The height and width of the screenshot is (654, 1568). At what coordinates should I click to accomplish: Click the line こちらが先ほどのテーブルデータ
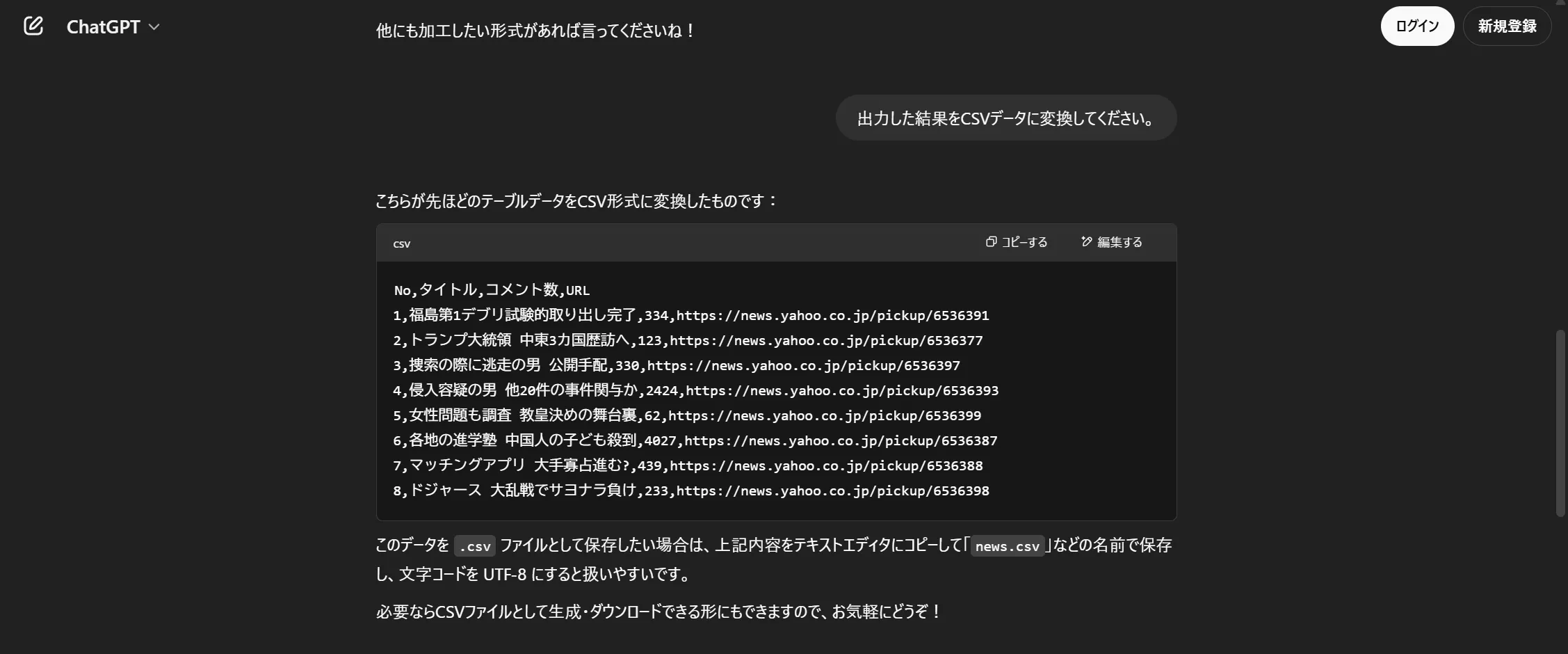(576, 201)
